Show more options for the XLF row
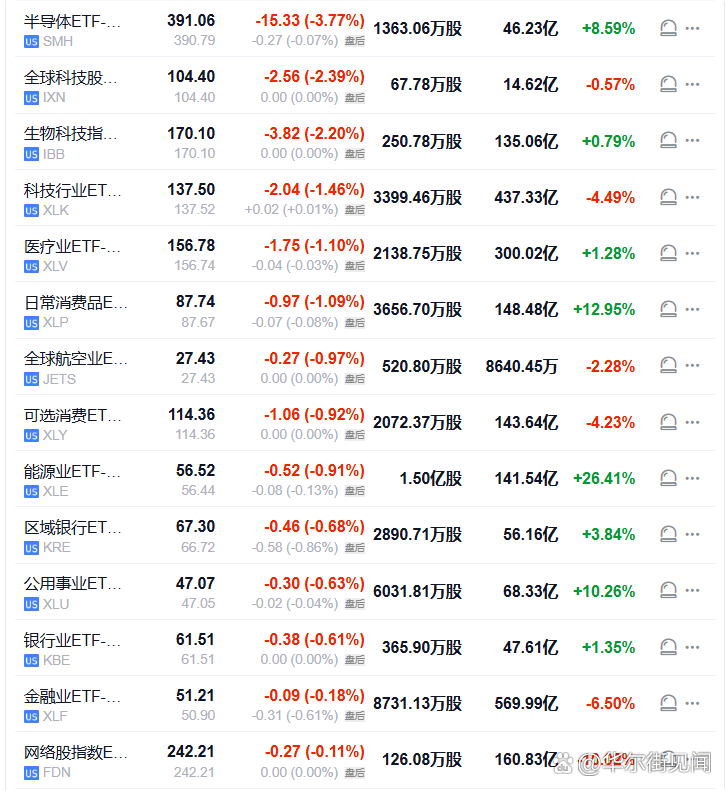Screen dimensions: 726x791 (693, 703)
